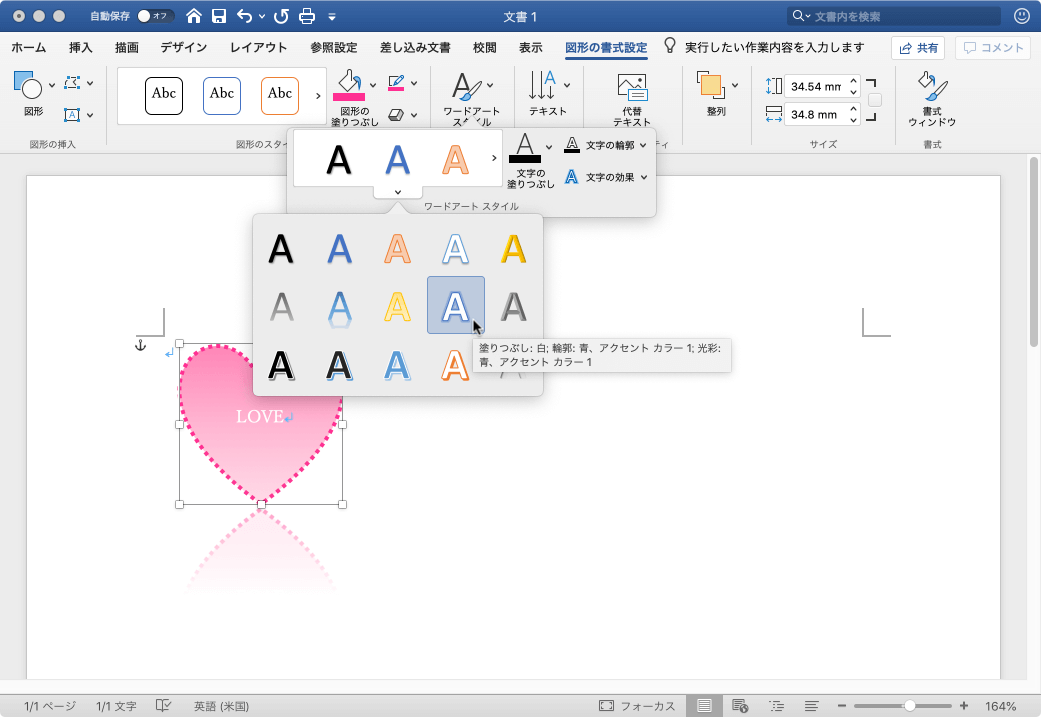Image resolution: width=1041 pixels, height=717 pixels.
Task: Apply the blue outline Abc shape style
Action: coord(222,96)
